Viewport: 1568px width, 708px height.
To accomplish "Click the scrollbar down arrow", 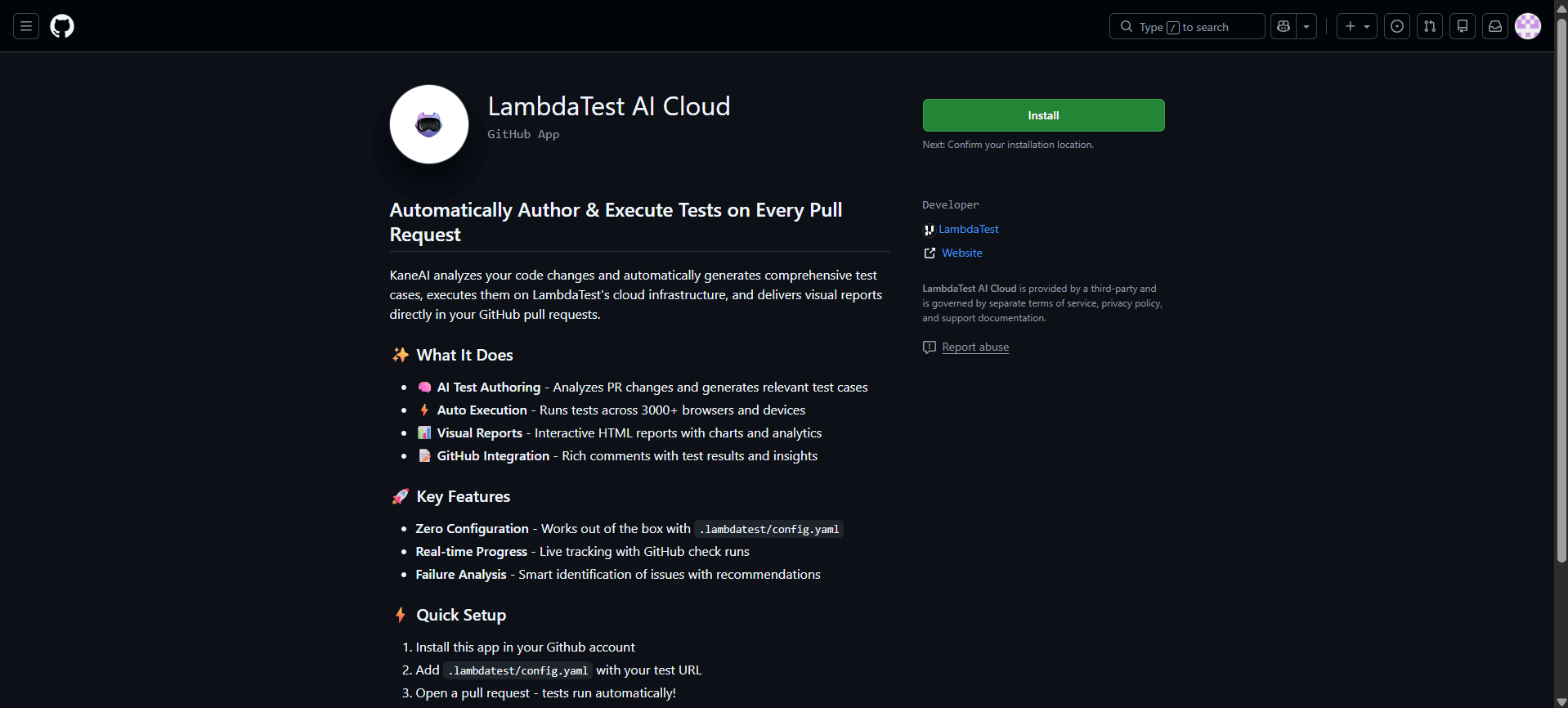I will coord(1561,701).
